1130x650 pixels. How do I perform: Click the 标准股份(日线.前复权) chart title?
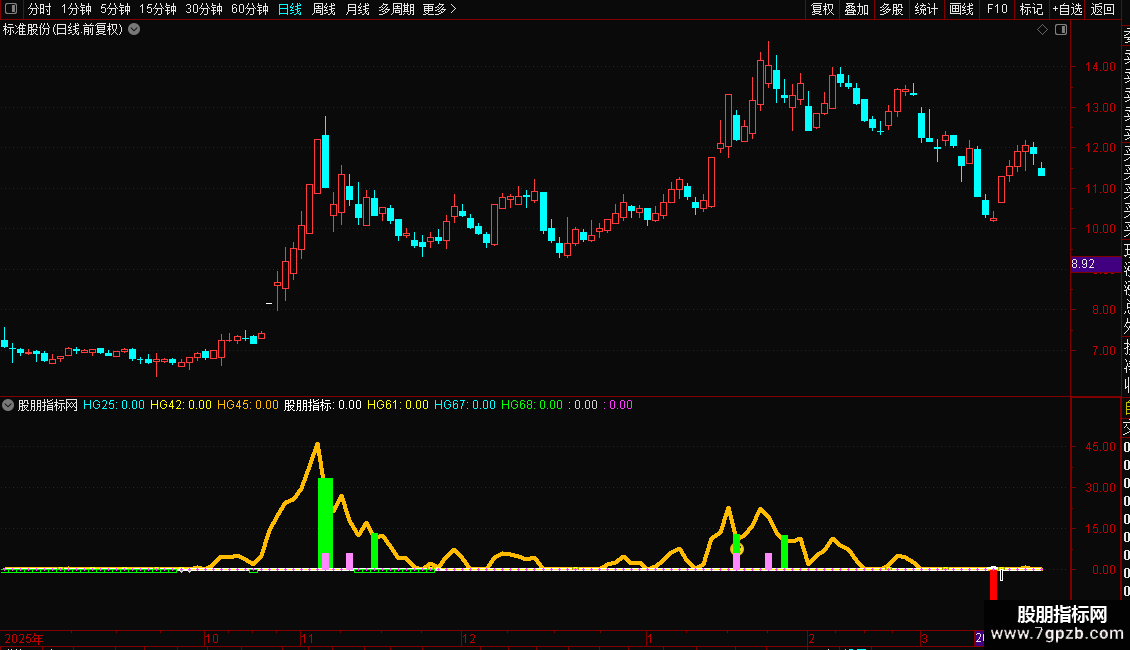coord(63,30)
